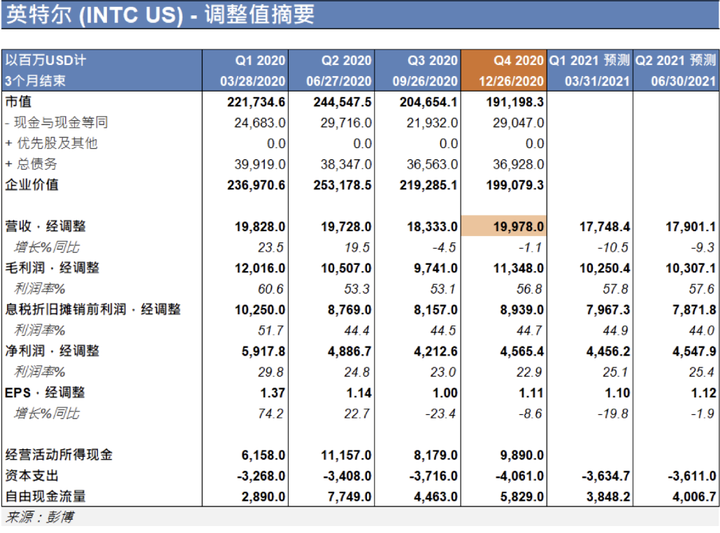Click the EPS growth value 74.2
This screenshot has width=720, height=533.
coord(270,414)
